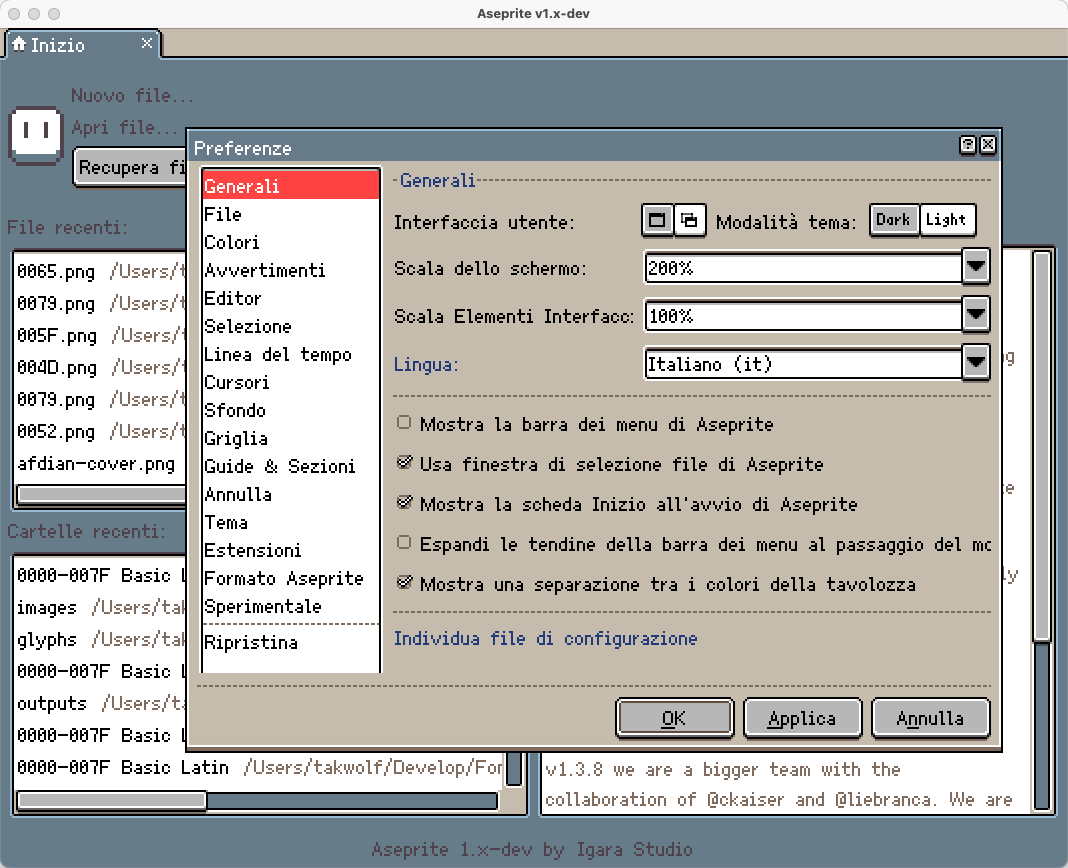Open Selezione preferences section
The image size is (1068, 868).
point(291,326)
